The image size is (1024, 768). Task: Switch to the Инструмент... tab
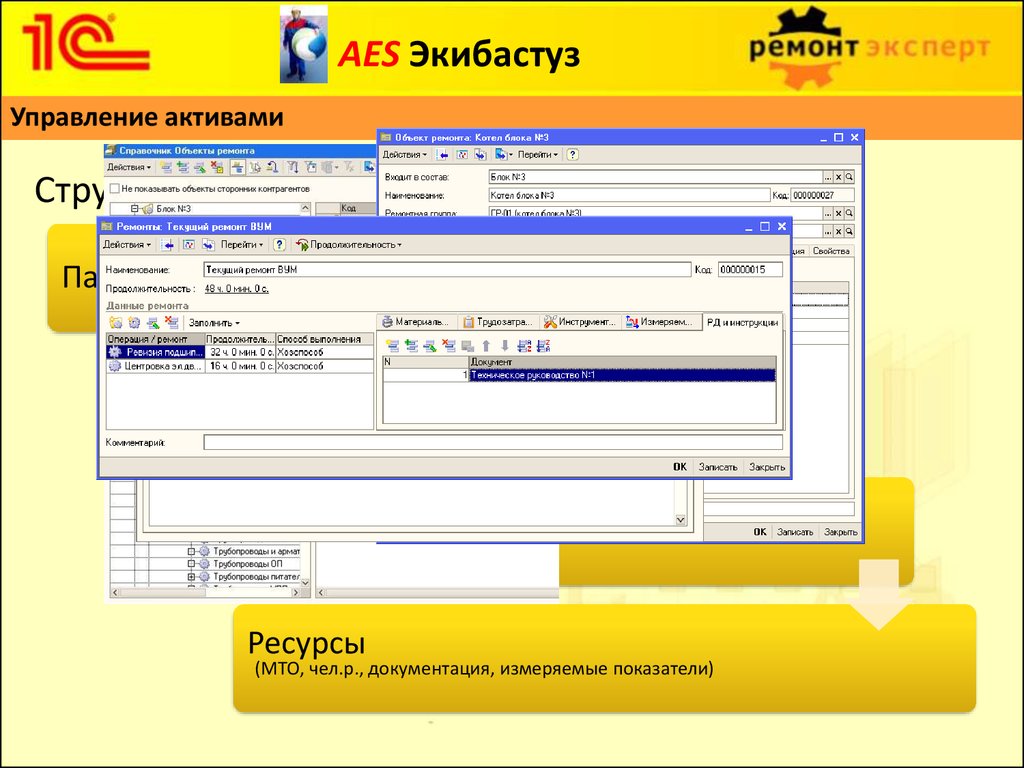coord(580,322)
